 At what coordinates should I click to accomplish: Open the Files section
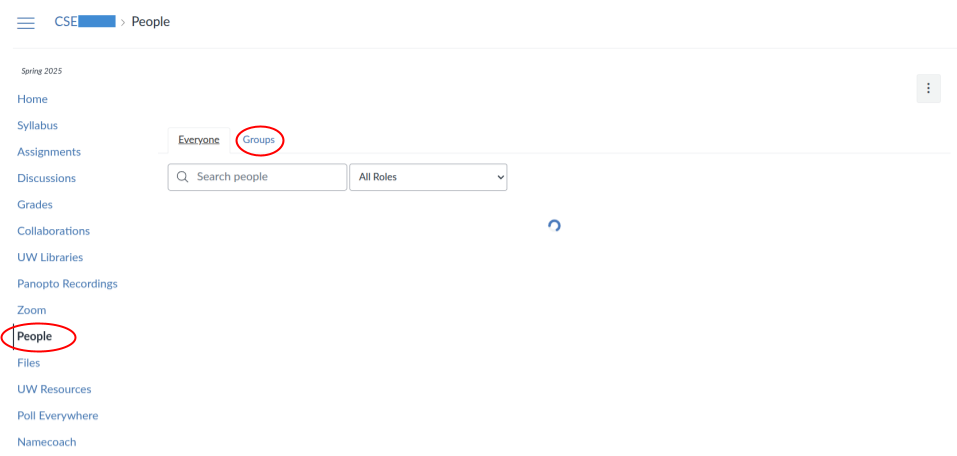[x=29, y=363]
